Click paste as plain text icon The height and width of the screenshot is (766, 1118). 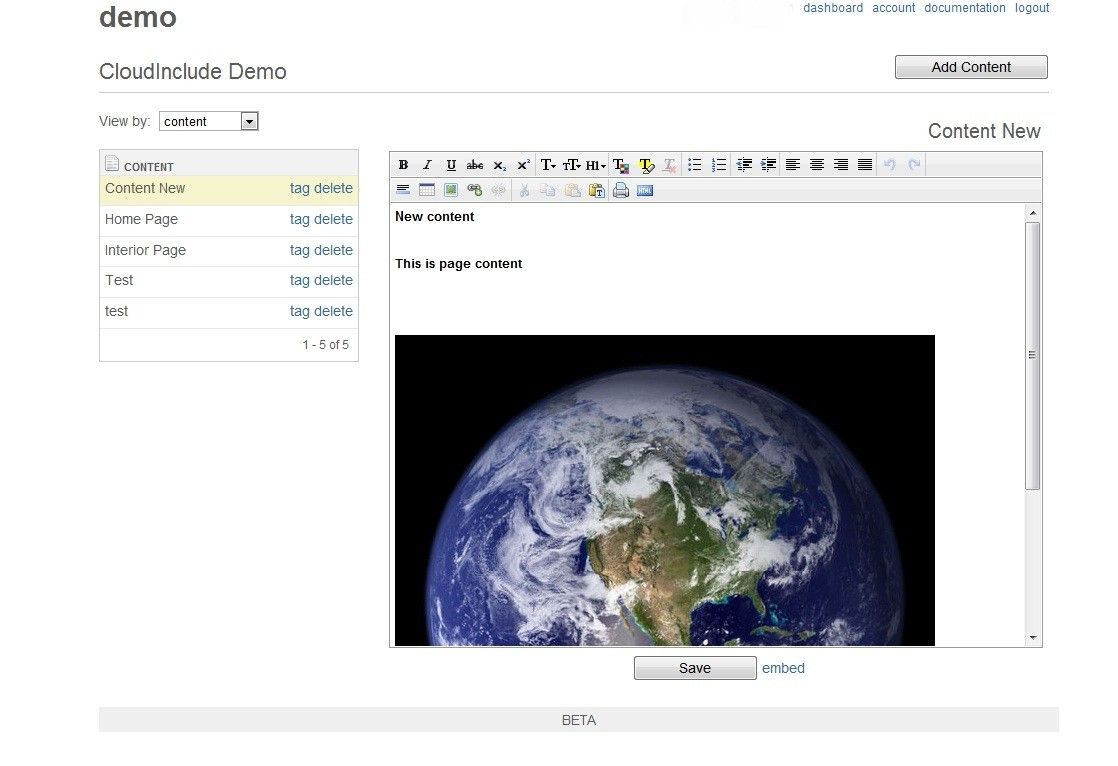click(x=597, y=190)
